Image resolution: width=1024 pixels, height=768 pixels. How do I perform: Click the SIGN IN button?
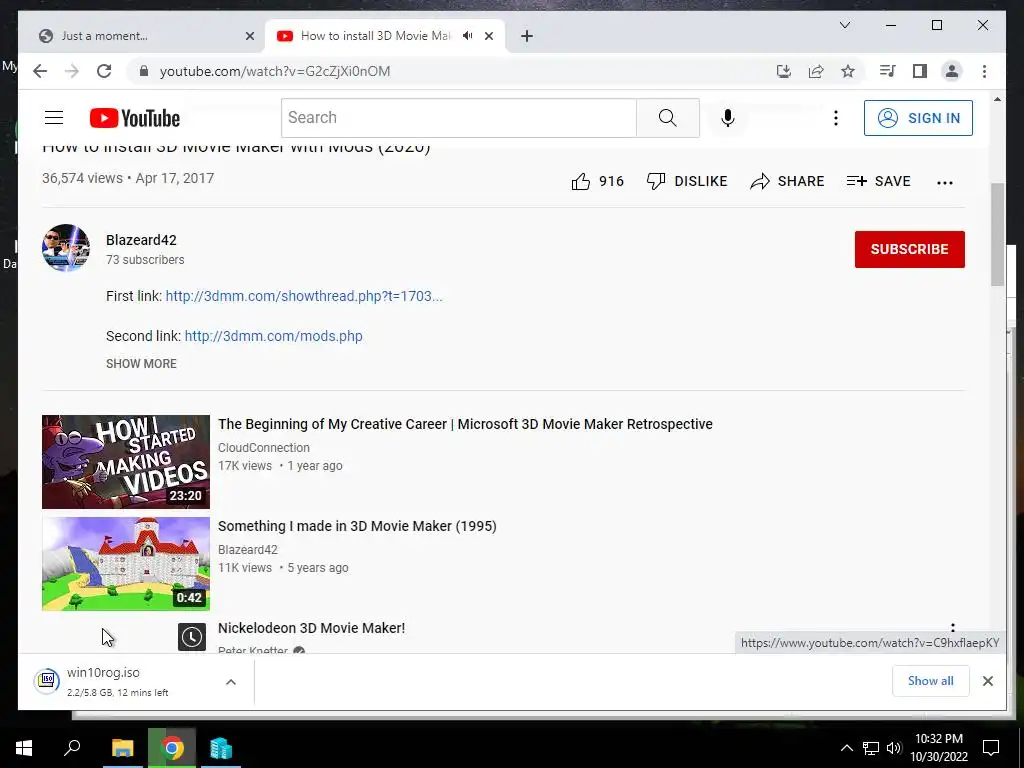click(x=918, y=118)
